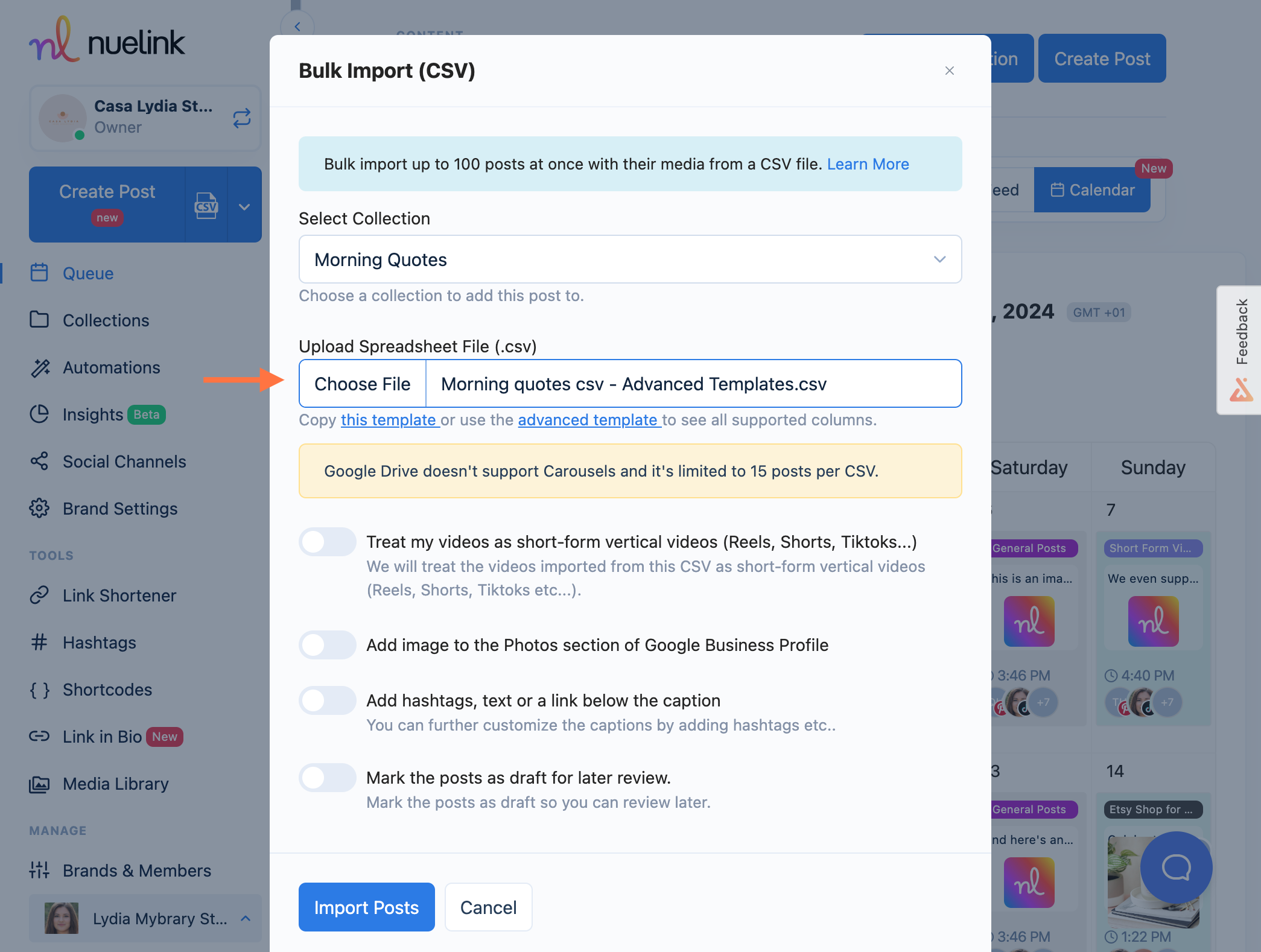Screen dimensions: 1261x952
Task: Click the Sunday column header
Action: click(x=1153, y=468)
